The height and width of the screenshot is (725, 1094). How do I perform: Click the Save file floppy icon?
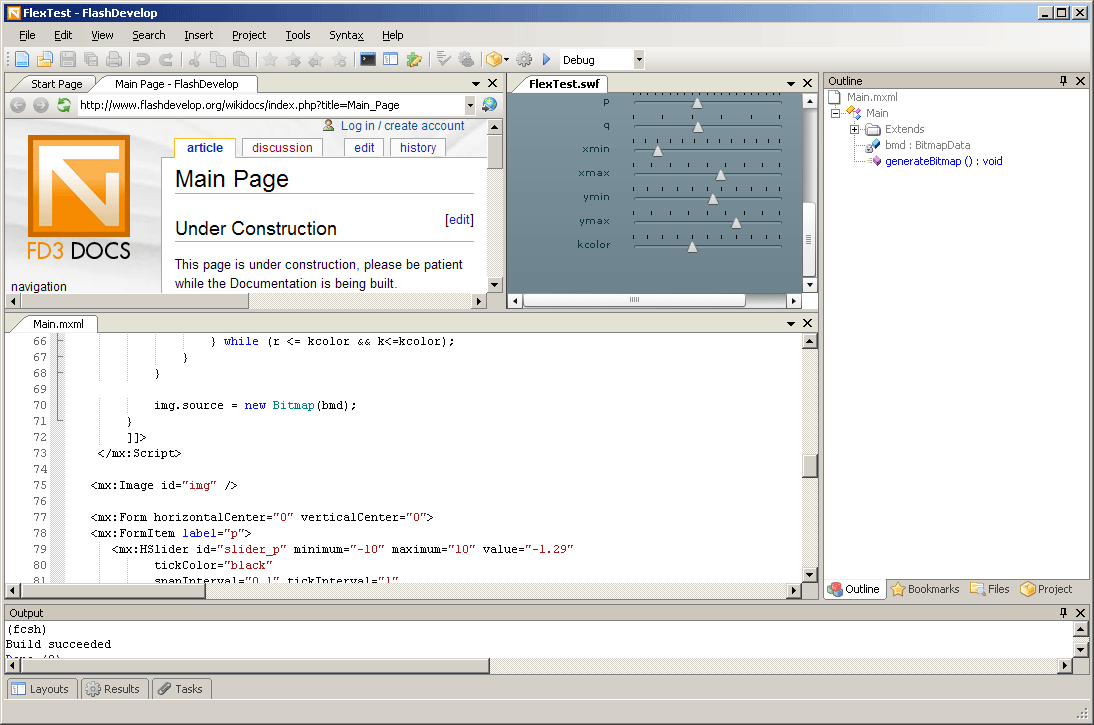coord(68,60)
